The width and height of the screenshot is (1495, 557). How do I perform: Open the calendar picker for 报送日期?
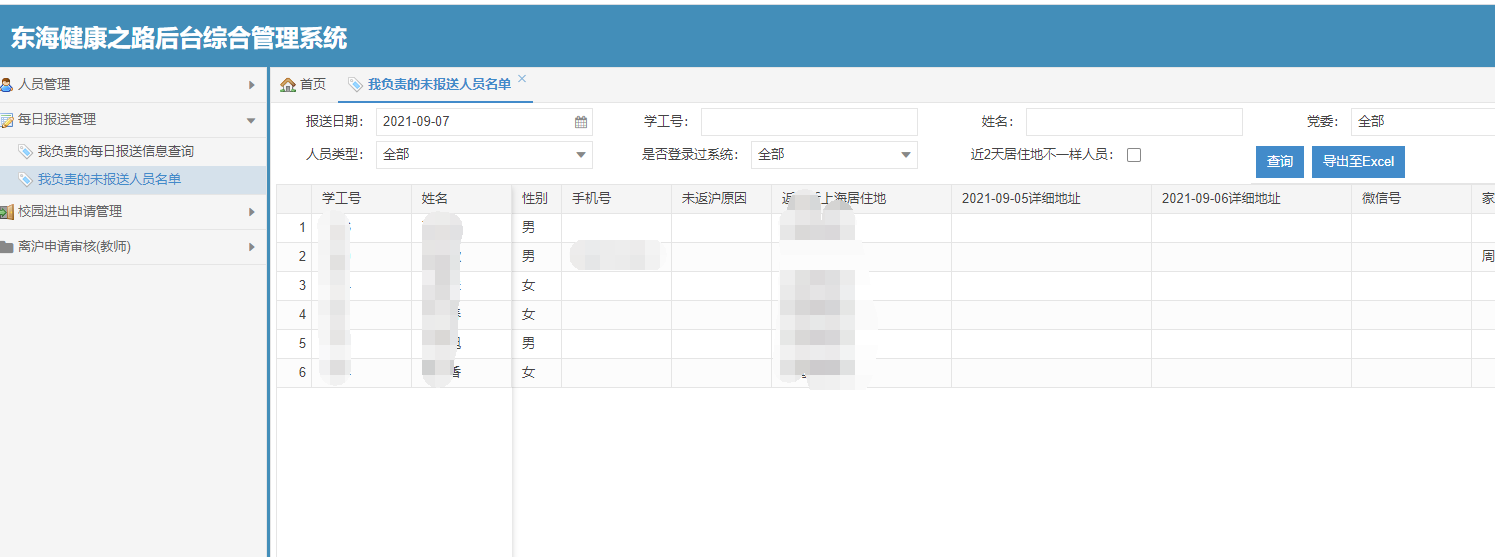(x=581, y=122)
